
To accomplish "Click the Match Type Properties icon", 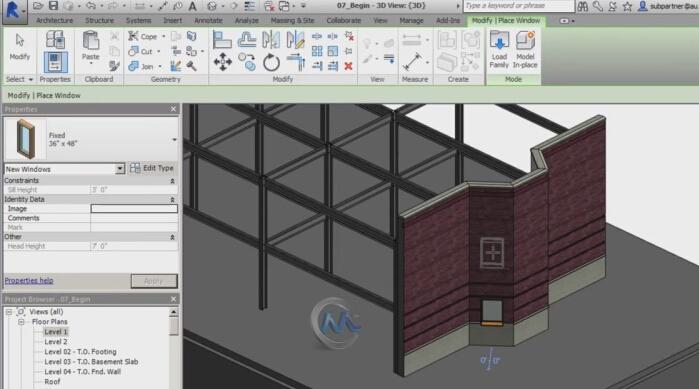I will [x=114, y=66].
